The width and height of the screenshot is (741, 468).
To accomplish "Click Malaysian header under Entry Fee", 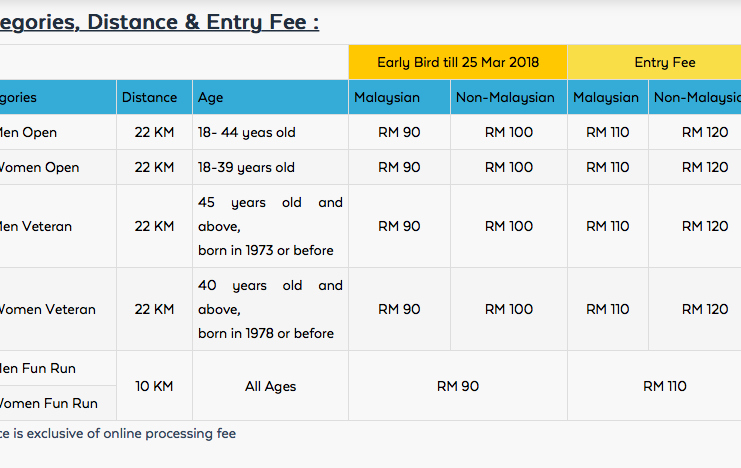I will point(606,98).
